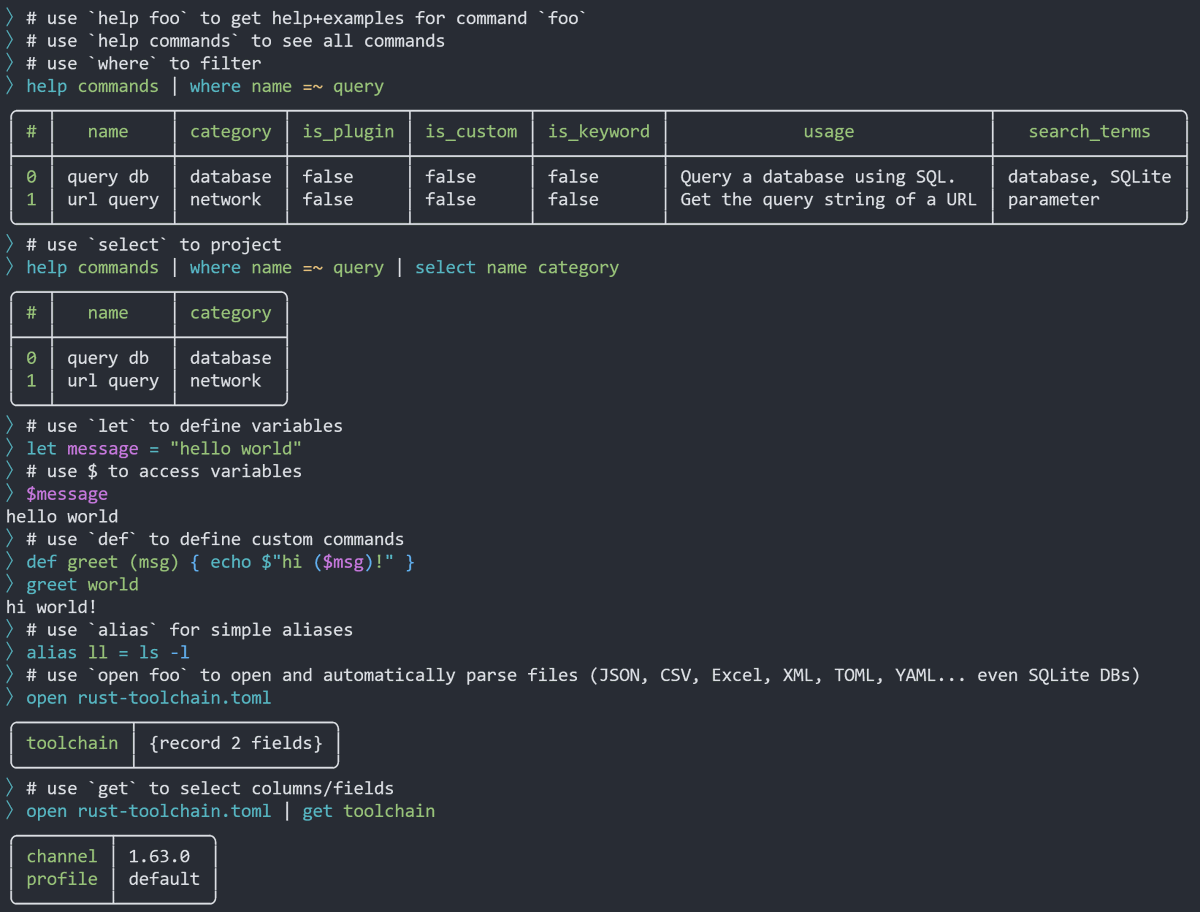1200x912 pixels.
Task: Click the "database" cell in the two-column table
Action: point(230,358)
